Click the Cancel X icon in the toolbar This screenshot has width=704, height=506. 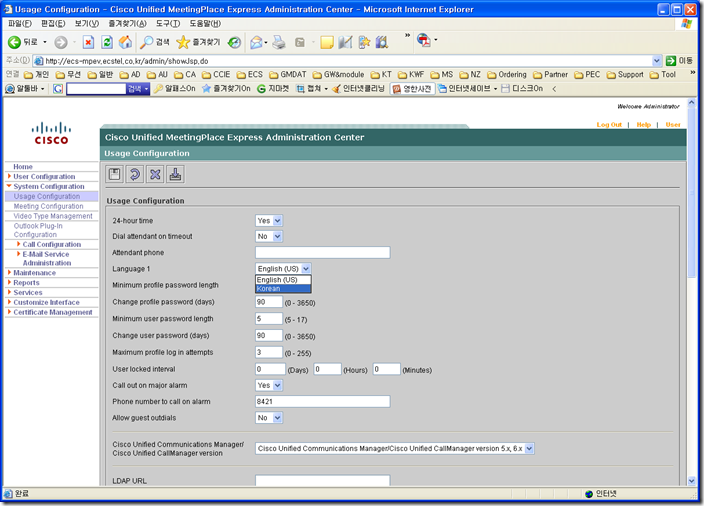(155, 174)
